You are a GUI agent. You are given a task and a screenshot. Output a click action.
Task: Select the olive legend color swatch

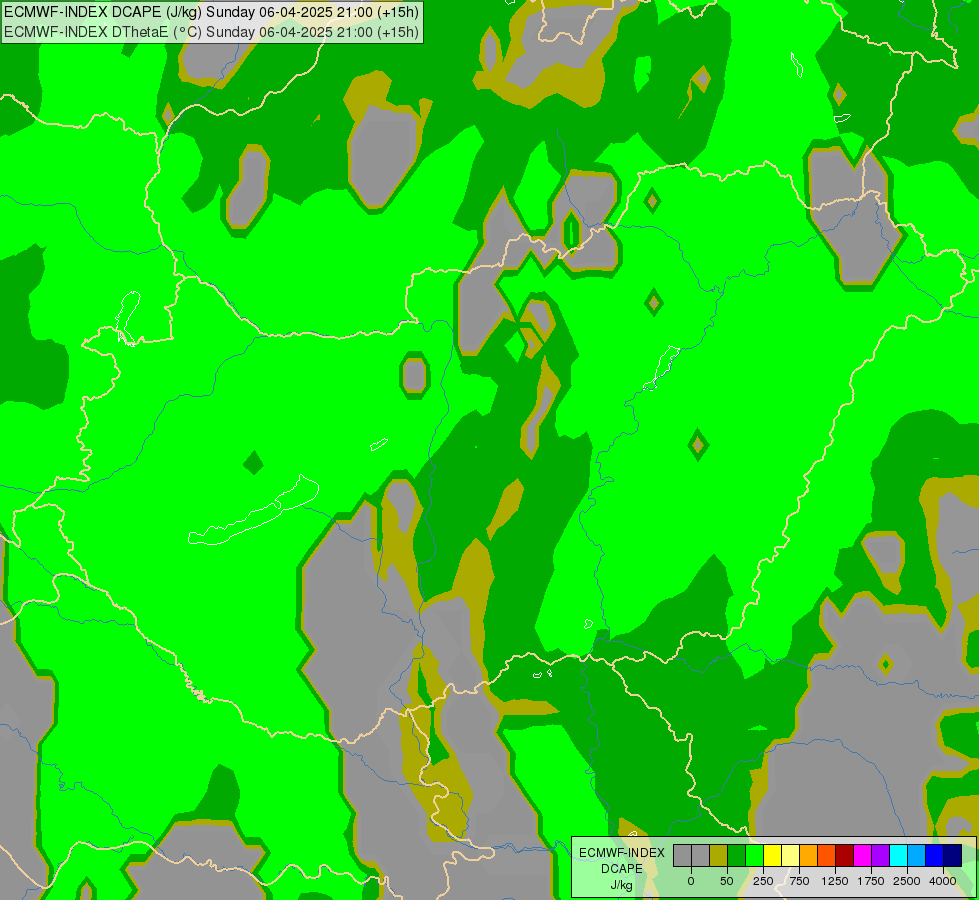(719, 856)
